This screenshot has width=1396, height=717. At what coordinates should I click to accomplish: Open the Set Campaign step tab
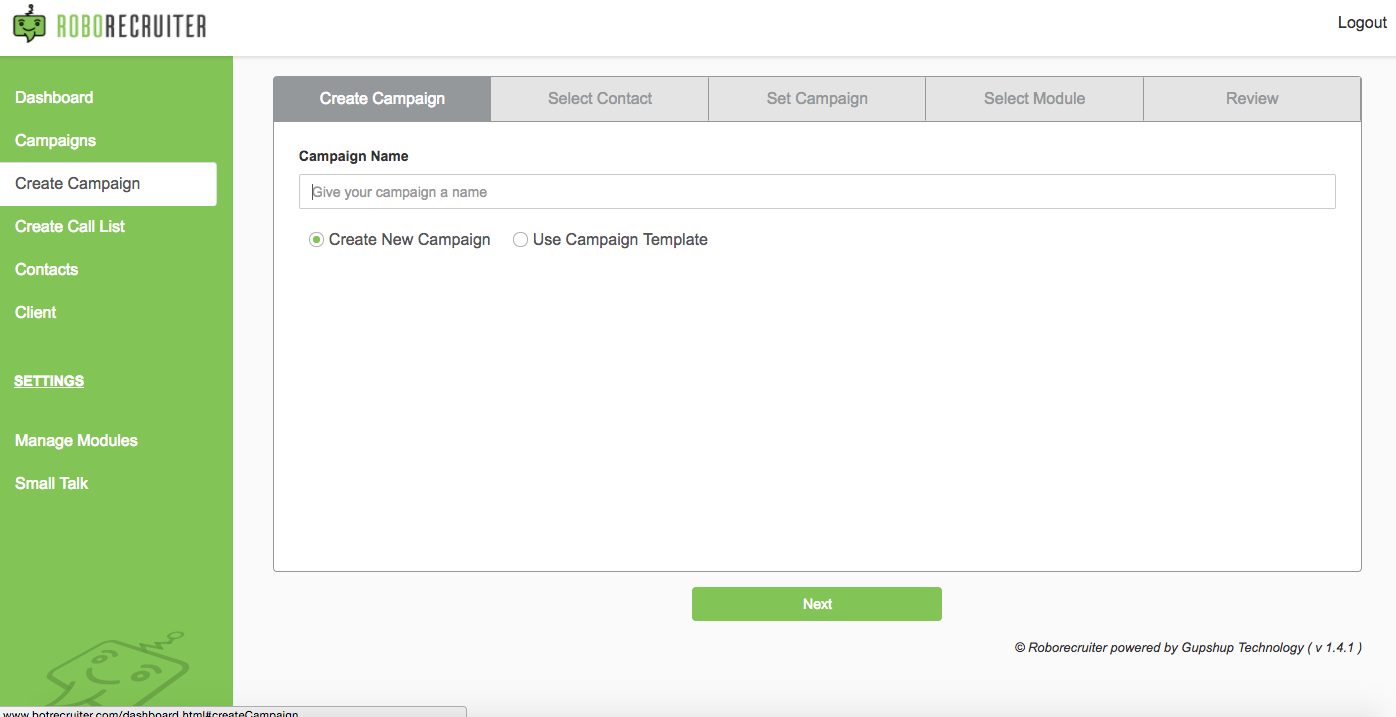[x=817, y=99]
